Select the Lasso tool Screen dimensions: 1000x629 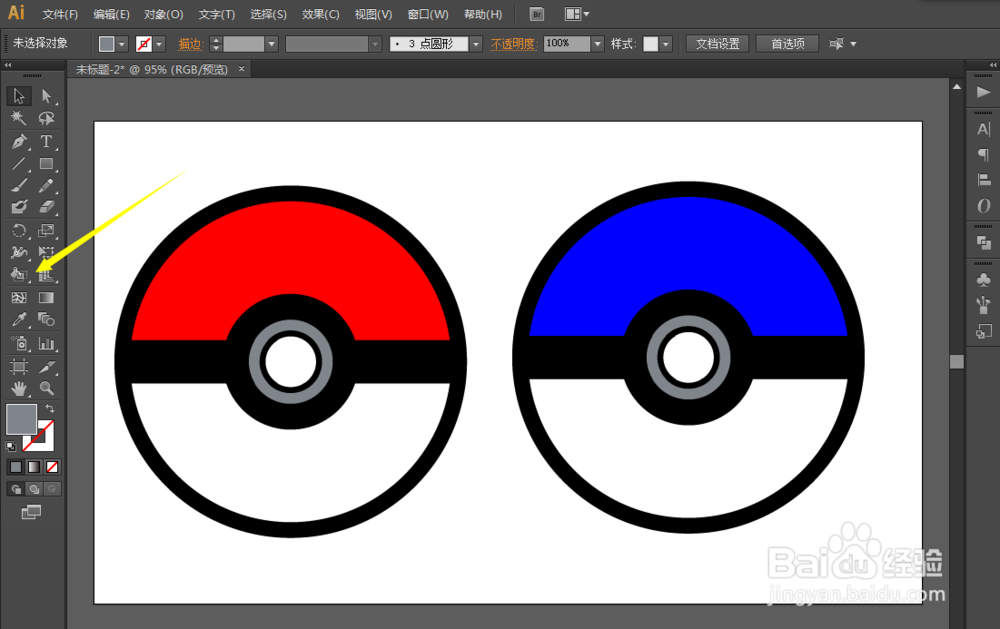(46, 118)
